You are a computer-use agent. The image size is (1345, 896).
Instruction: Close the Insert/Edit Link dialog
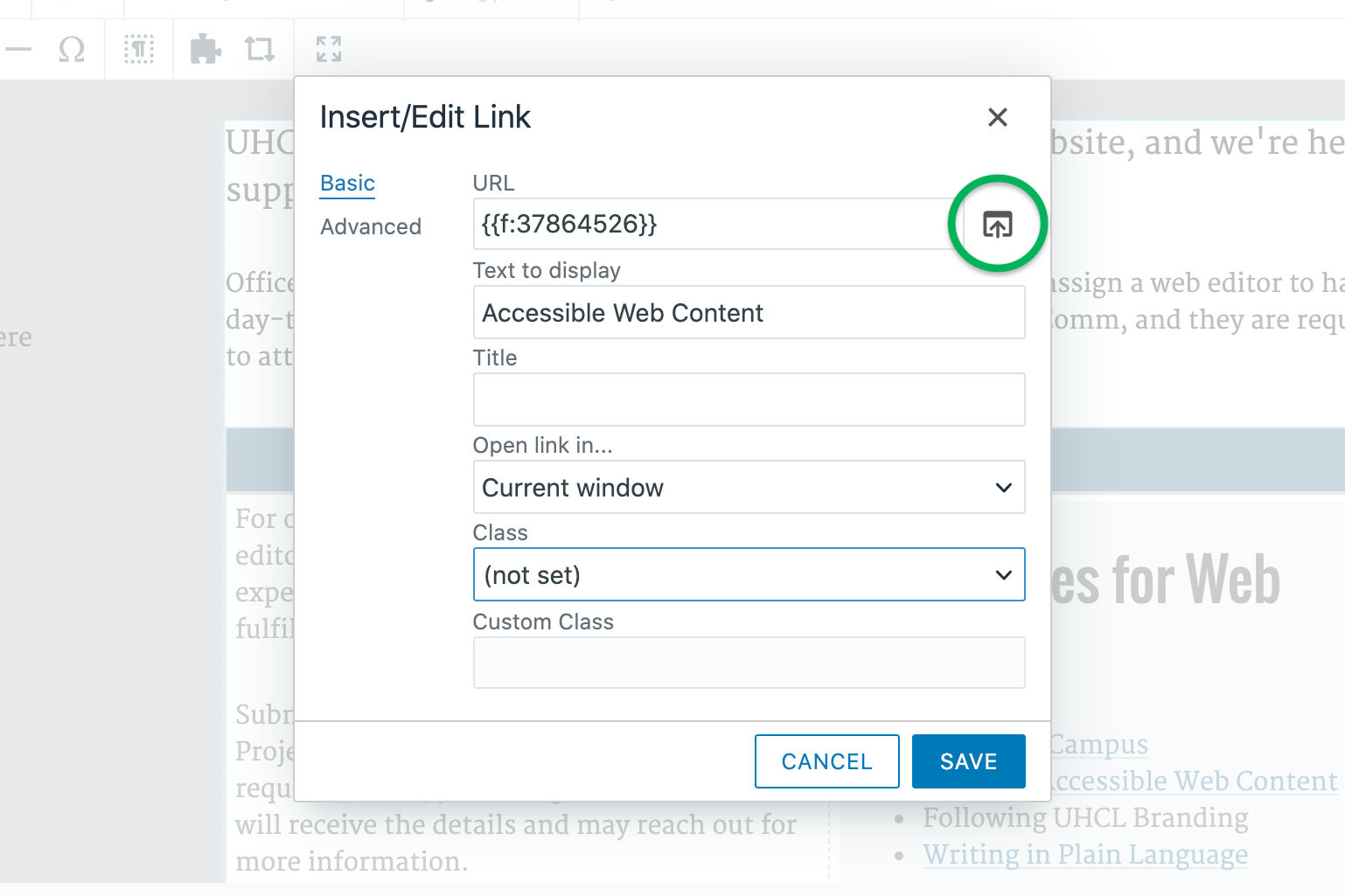coord(997,117)
